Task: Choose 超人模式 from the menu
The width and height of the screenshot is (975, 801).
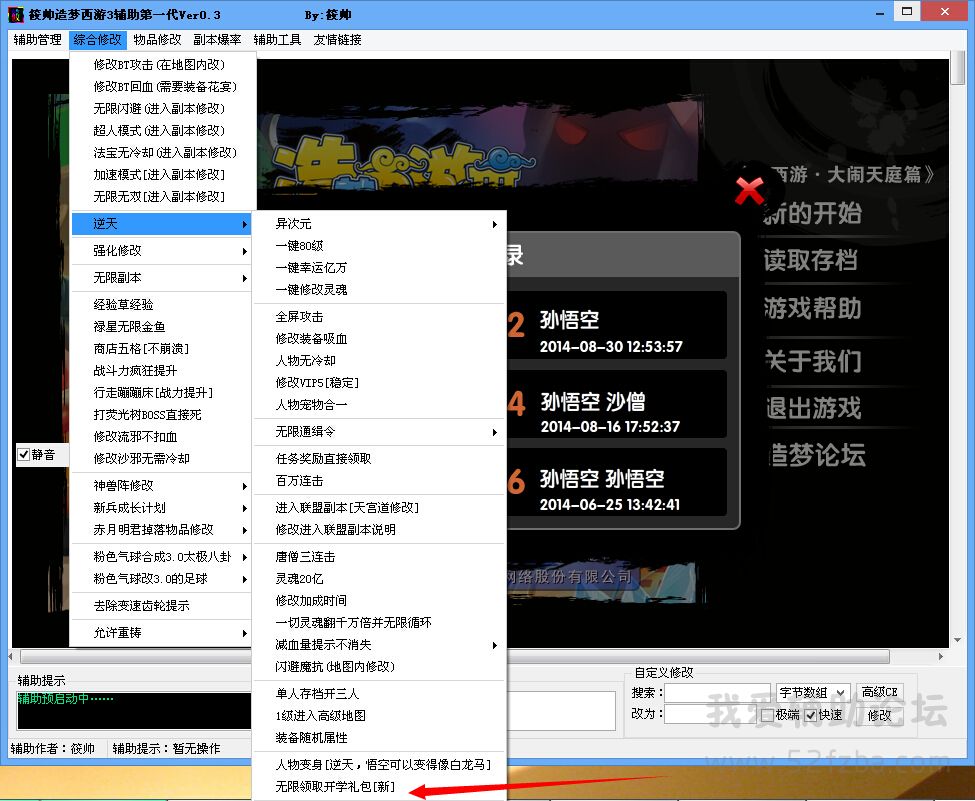Action: [x=161, y=131]
